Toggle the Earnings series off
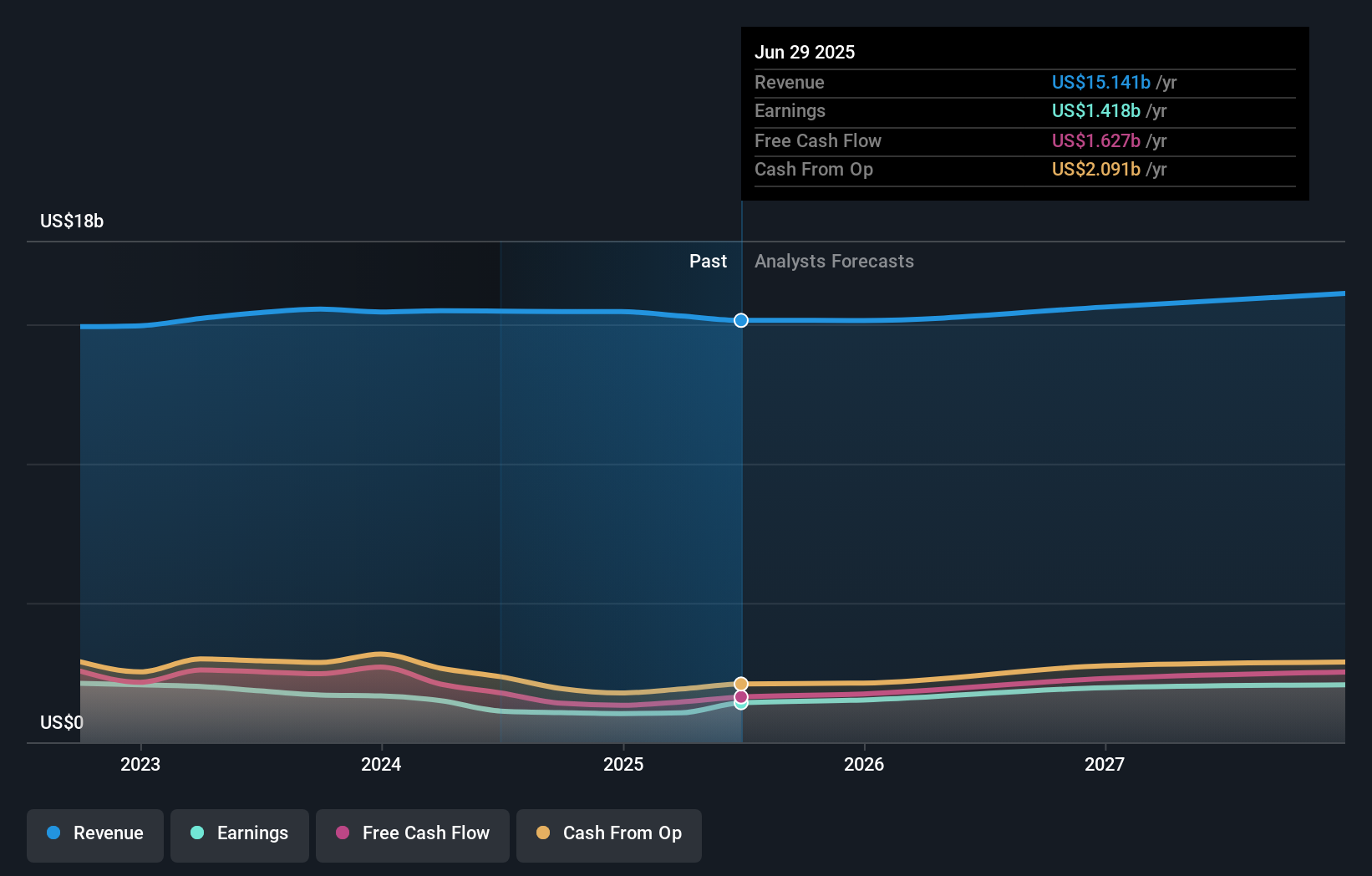1372x876 pixels. (240, 833)
